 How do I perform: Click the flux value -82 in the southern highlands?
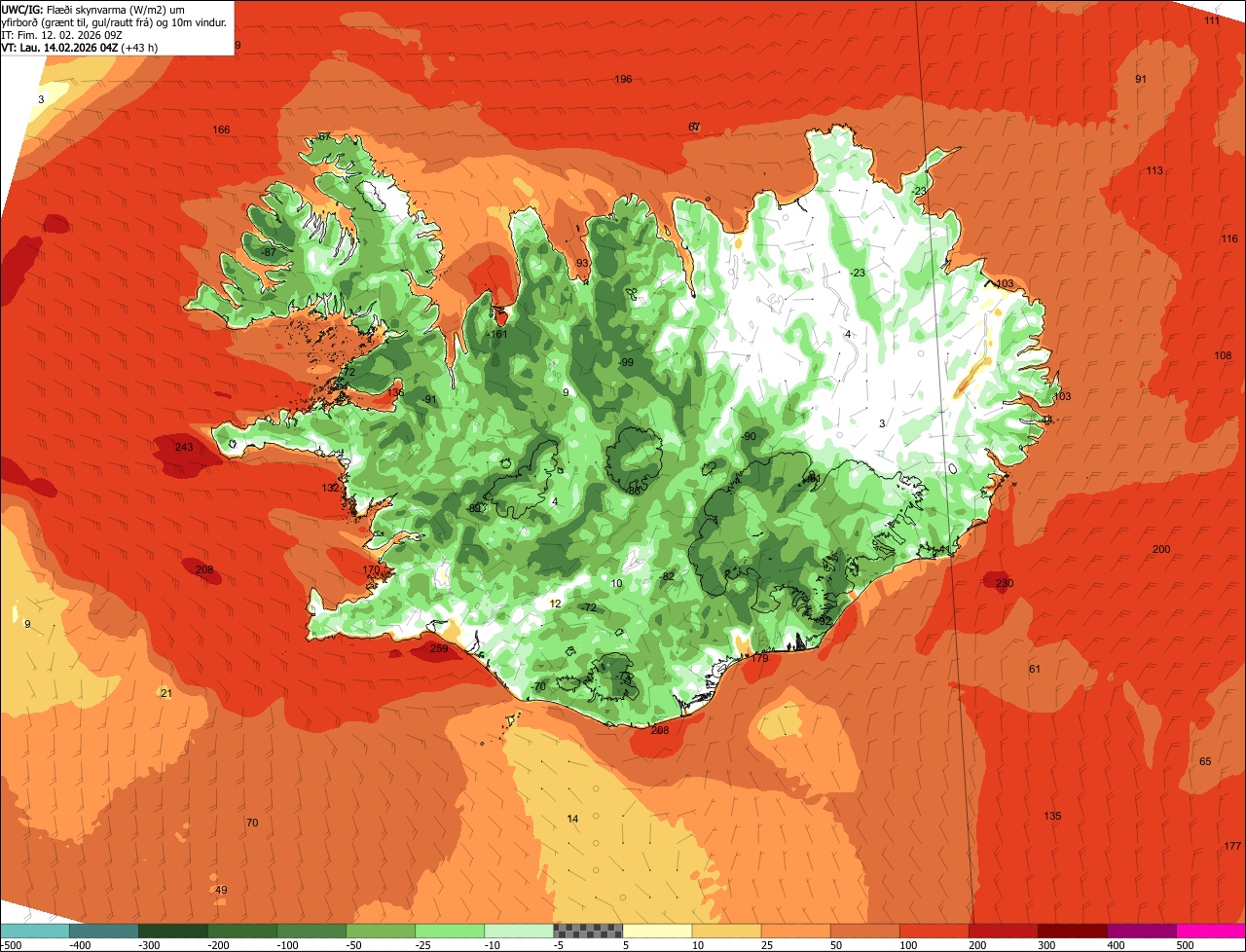pyautogui.click(x=667, y=576)
